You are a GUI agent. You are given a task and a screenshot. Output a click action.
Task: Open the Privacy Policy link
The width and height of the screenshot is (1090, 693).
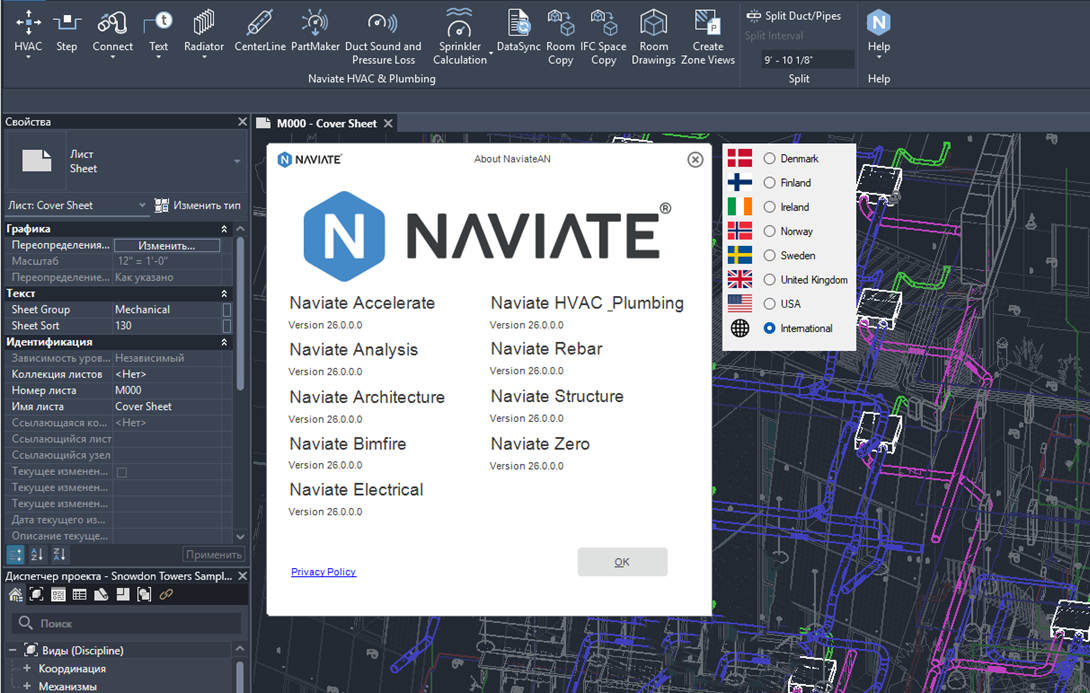[323, 571]
